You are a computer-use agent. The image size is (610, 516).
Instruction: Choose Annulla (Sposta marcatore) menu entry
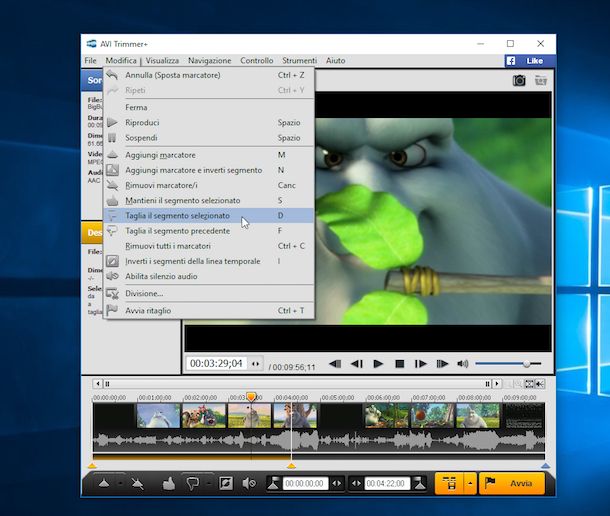tap(209, 75)
